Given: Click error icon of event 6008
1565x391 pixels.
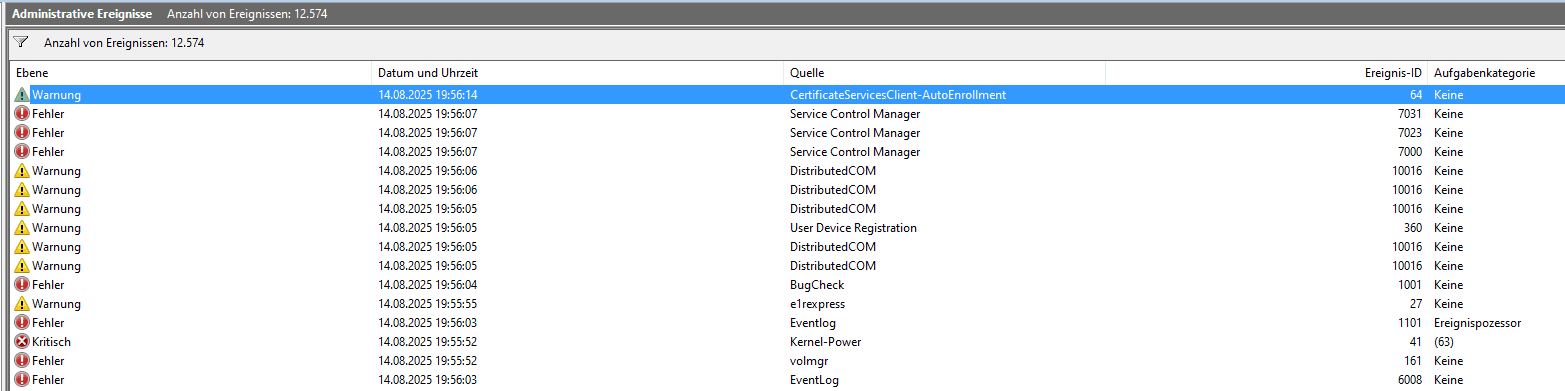Looking at the screenshot, I should point(22,380).
